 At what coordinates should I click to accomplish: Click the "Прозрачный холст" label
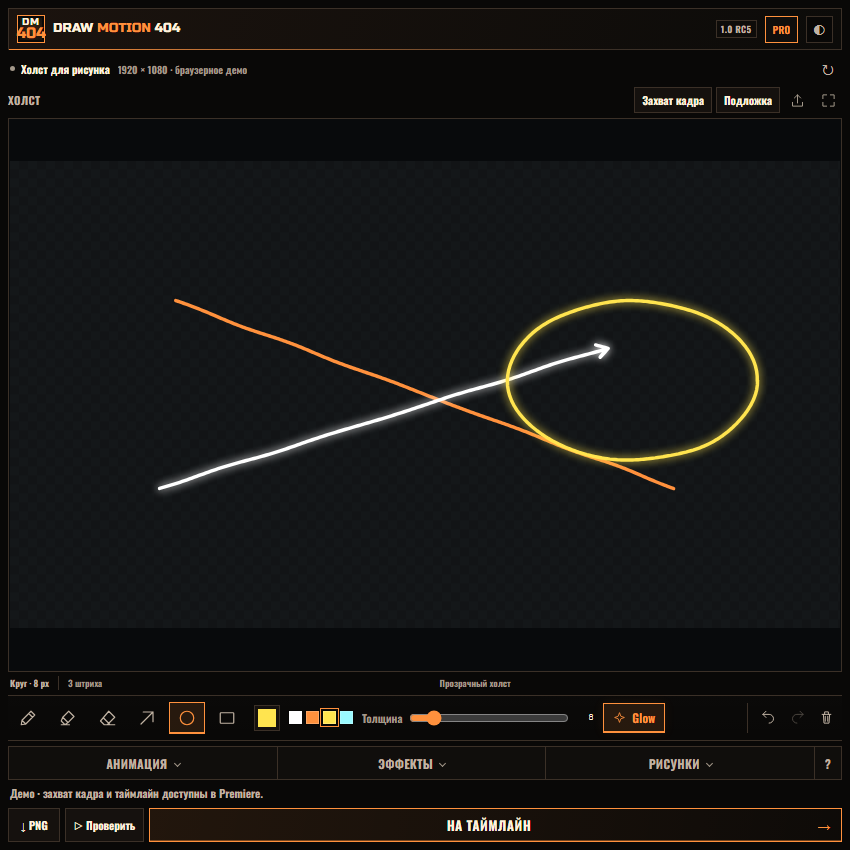point(475,684)
